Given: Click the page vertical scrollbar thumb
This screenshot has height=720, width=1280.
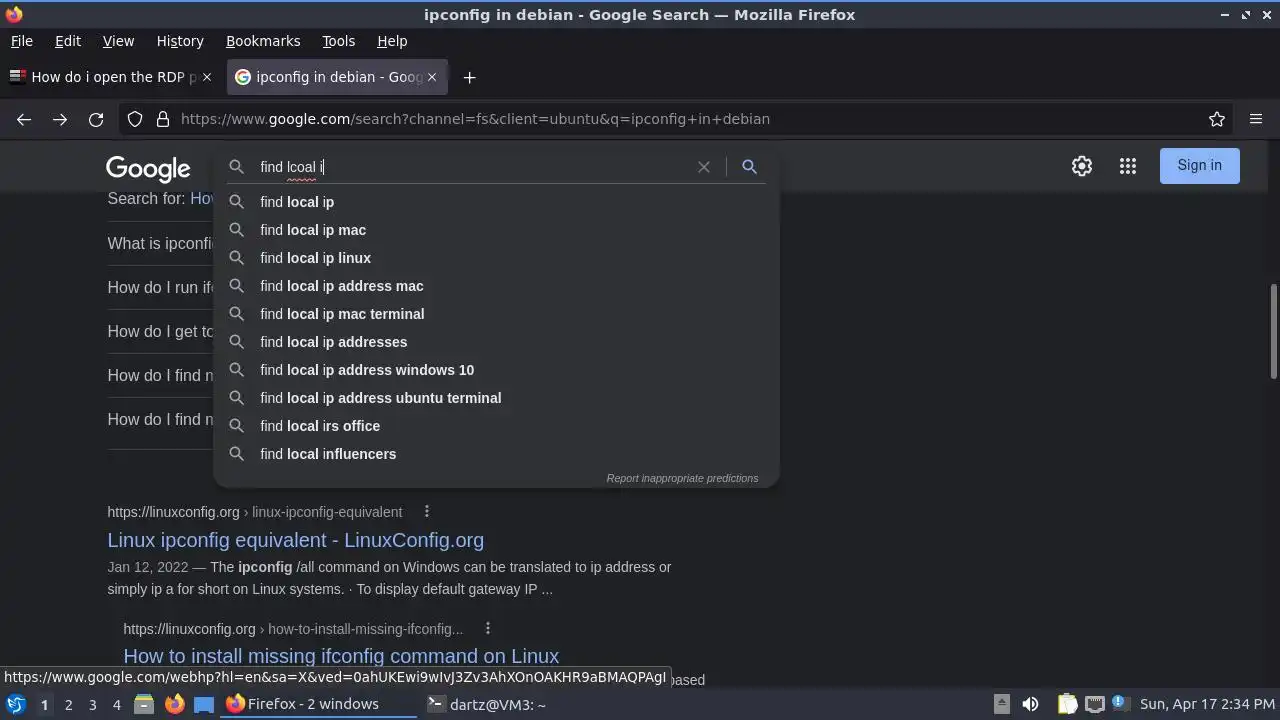Looking at the screenshot, I should (1274, 331).
